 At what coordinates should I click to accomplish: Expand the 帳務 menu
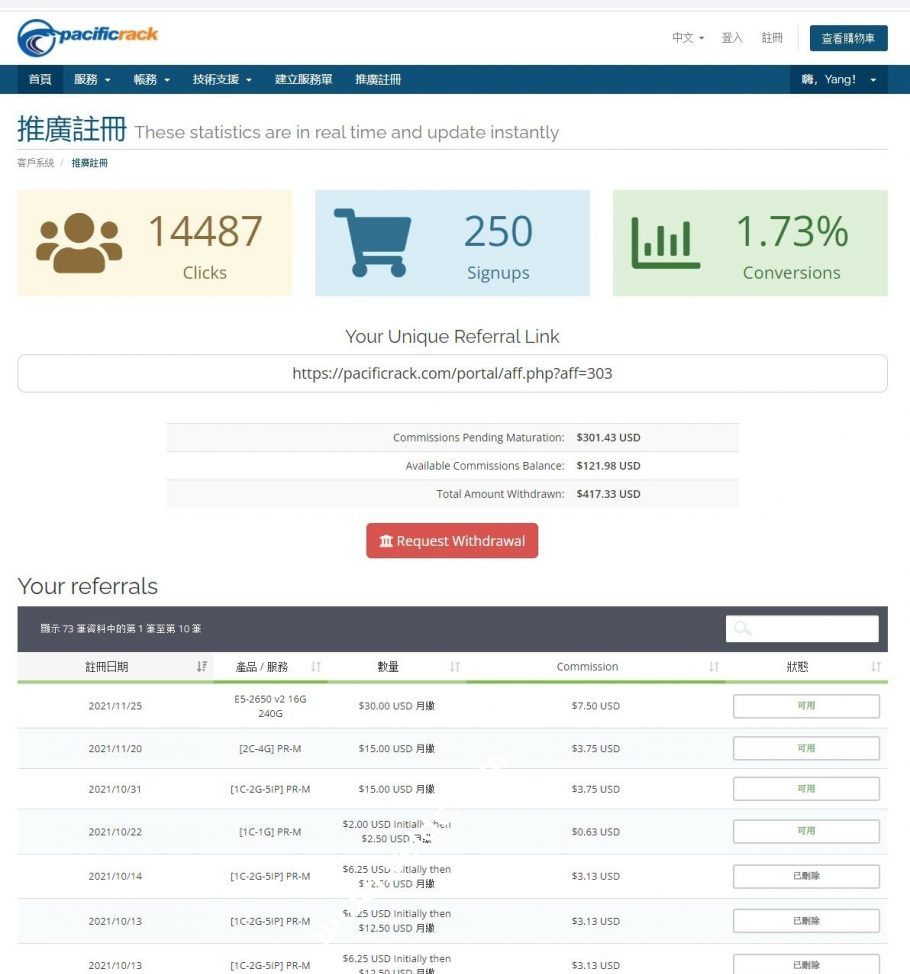tap(152, 80)
